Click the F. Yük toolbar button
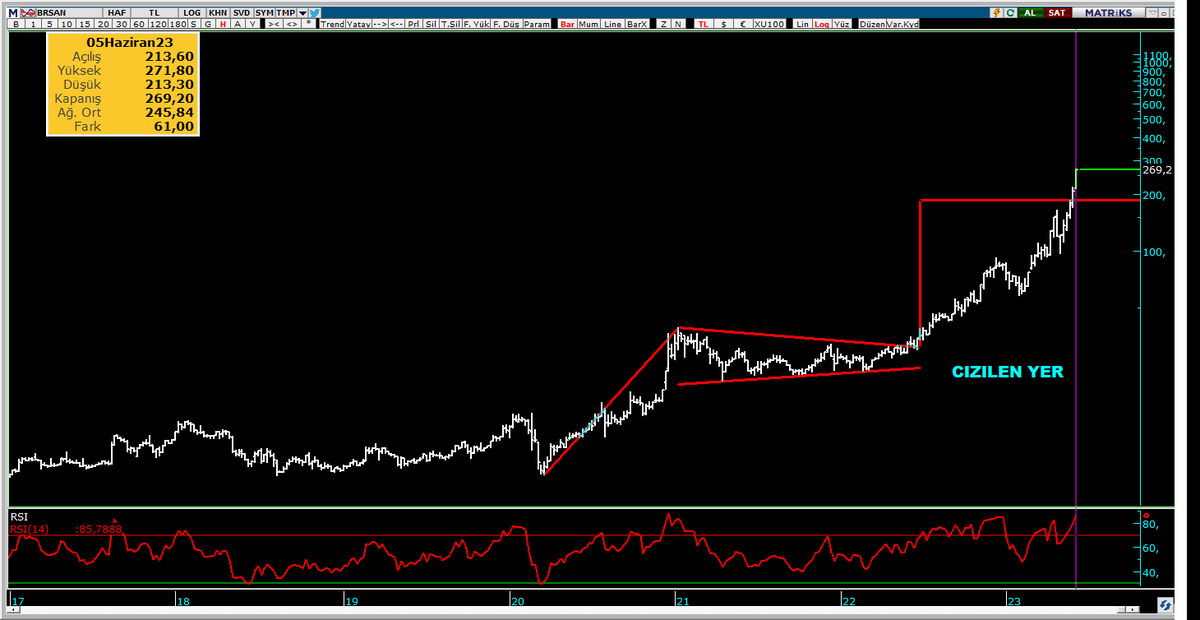 [x=477, y=24]
